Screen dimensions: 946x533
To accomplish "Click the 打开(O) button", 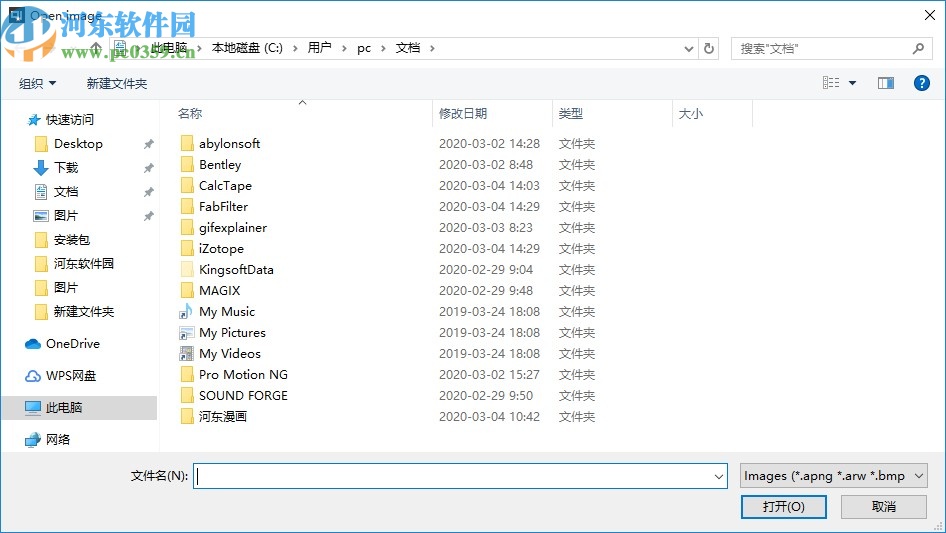I will (784, 506).
